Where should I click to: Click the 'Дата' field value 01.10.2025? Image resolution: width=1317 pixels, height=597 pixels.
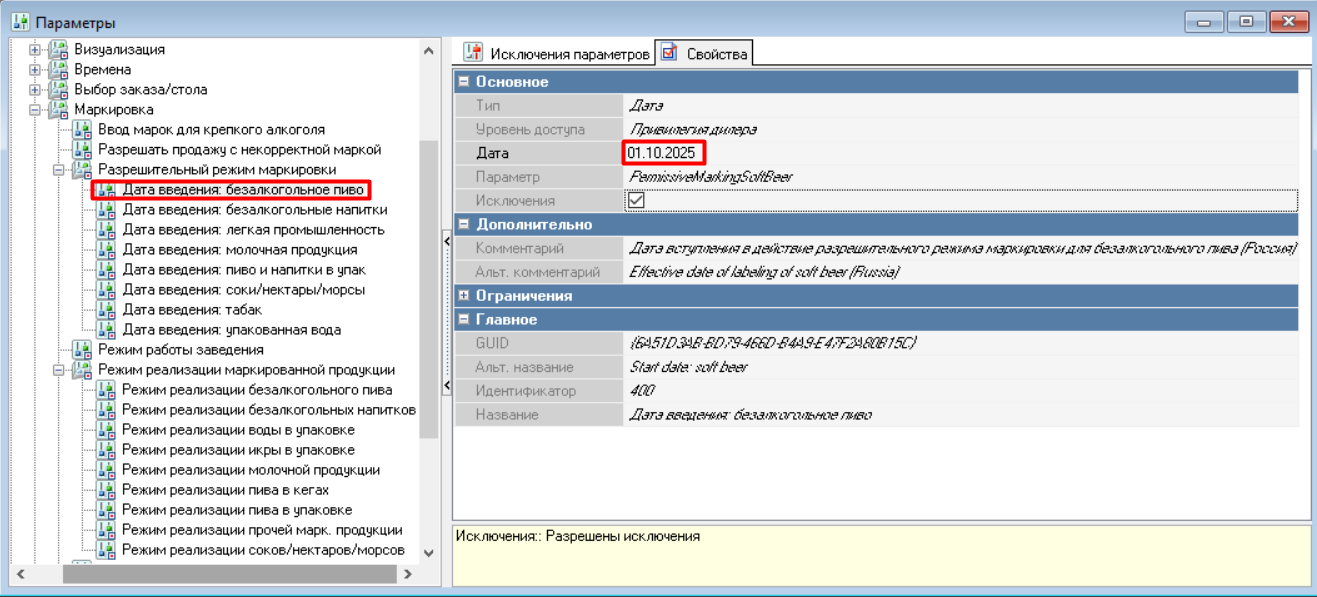pos(662,153)
